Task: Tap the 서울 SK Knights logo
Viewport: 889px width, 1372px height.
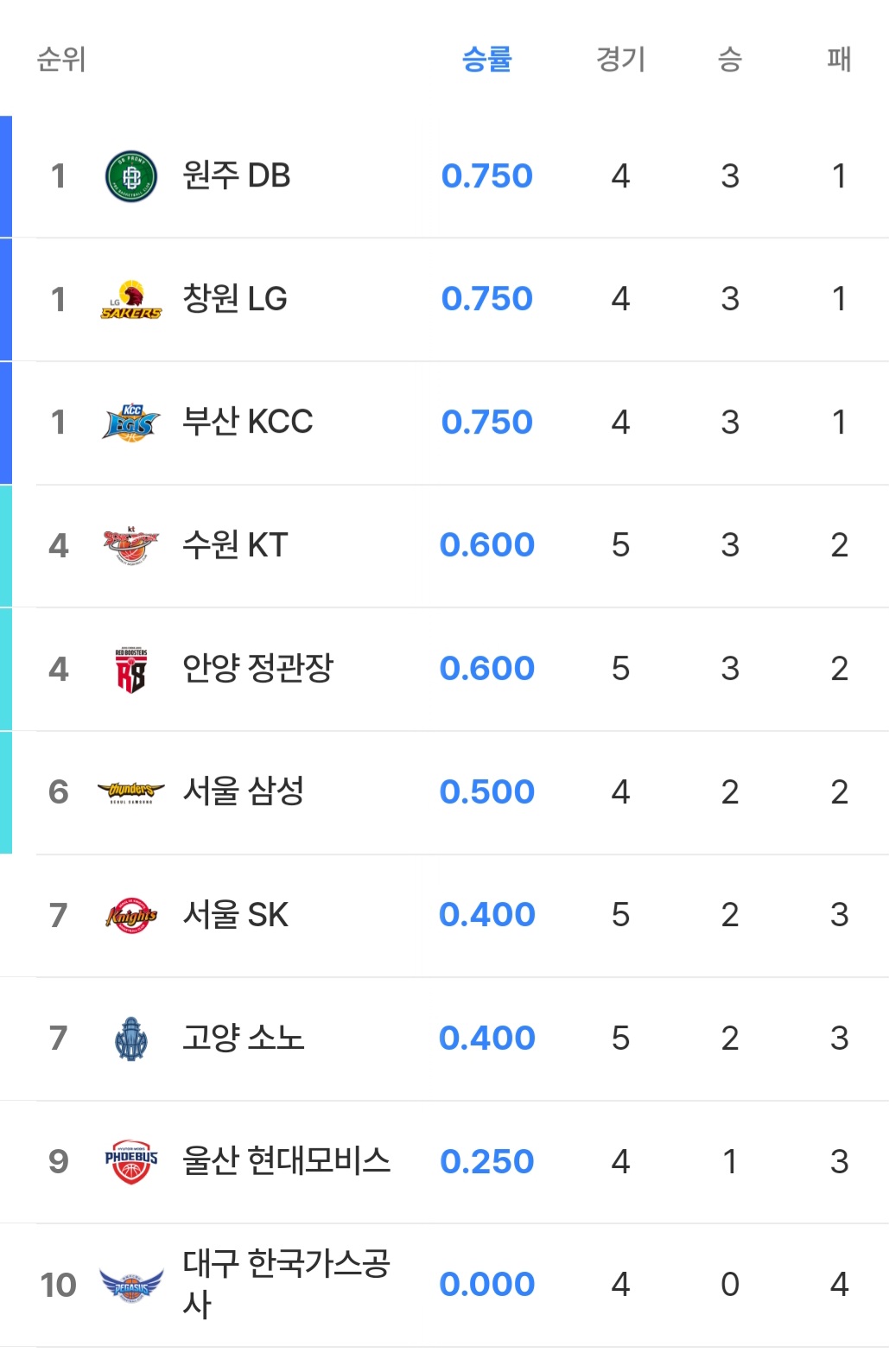Action: pos(131,916)
